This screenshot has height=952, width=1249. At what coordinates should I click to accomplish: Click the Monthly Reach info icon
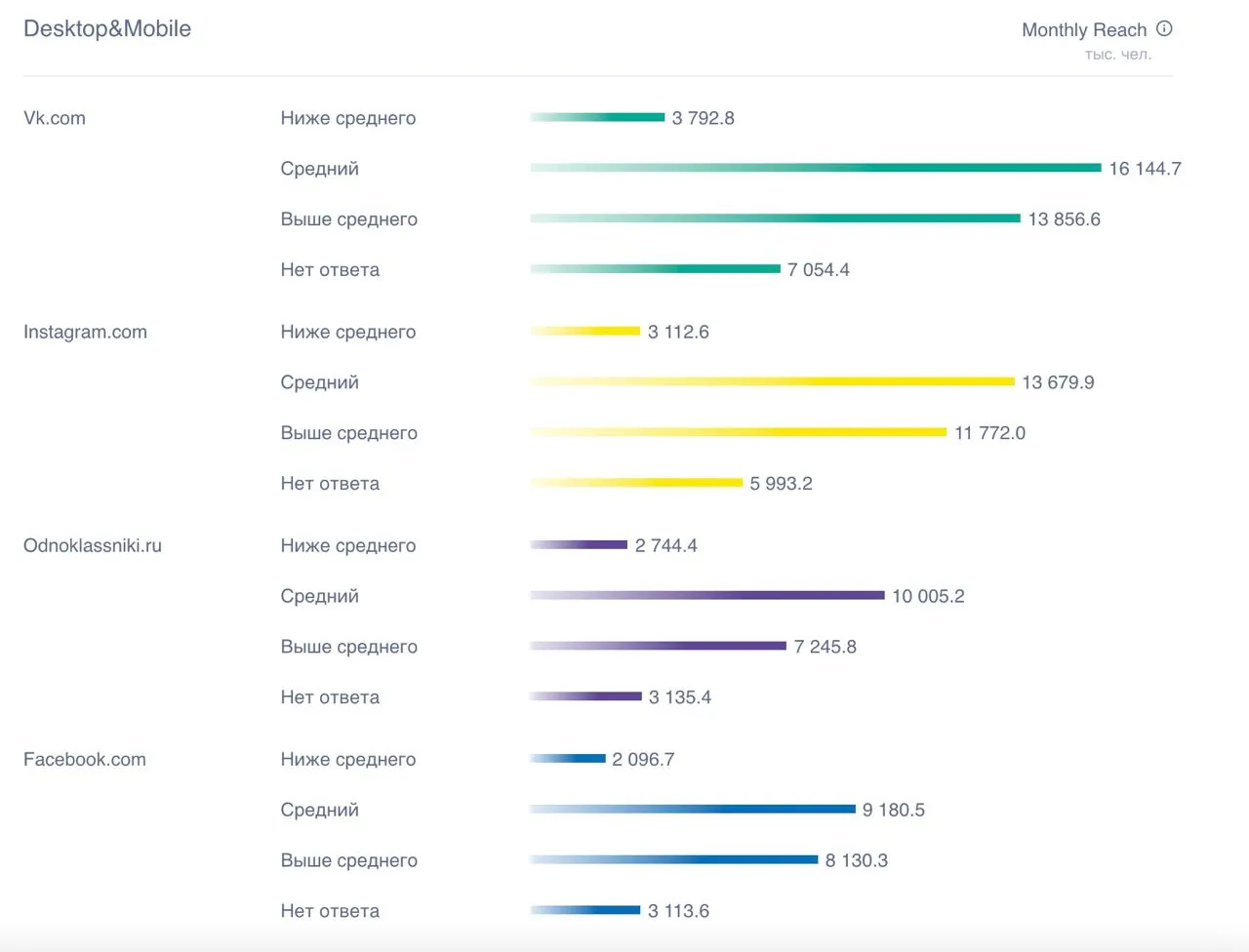pyautogui.click(x=1164, y=29)
